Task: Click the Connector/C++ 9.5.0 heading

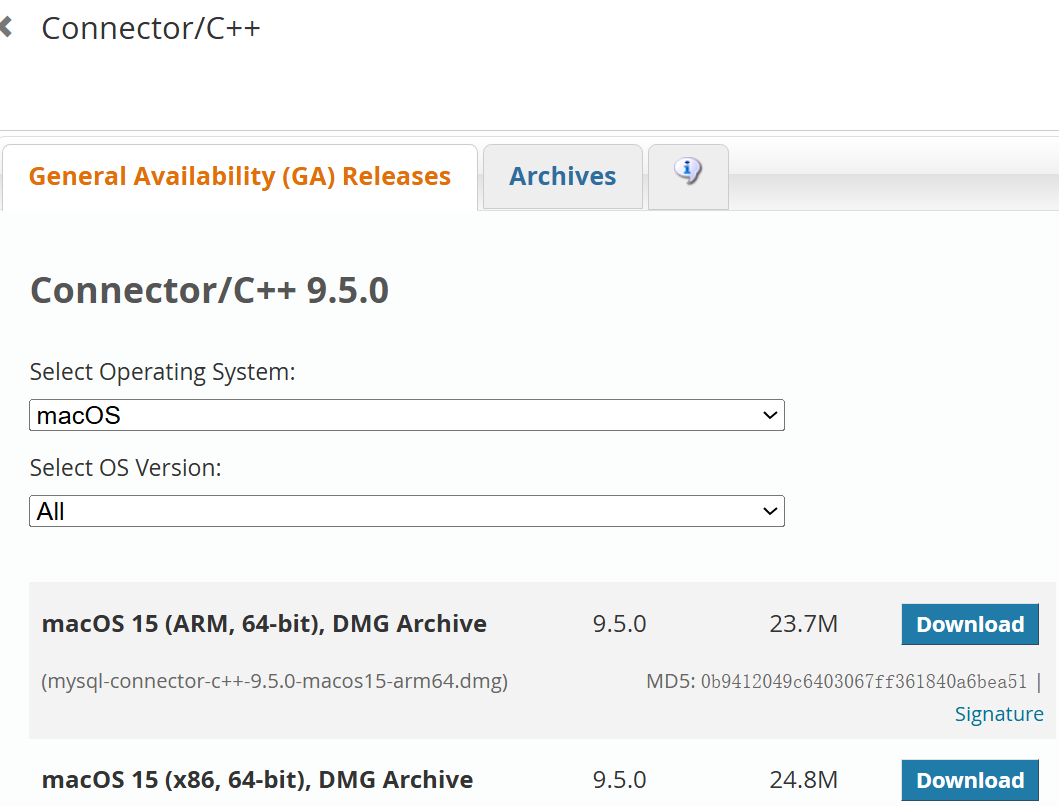Action: pos(212,290)
